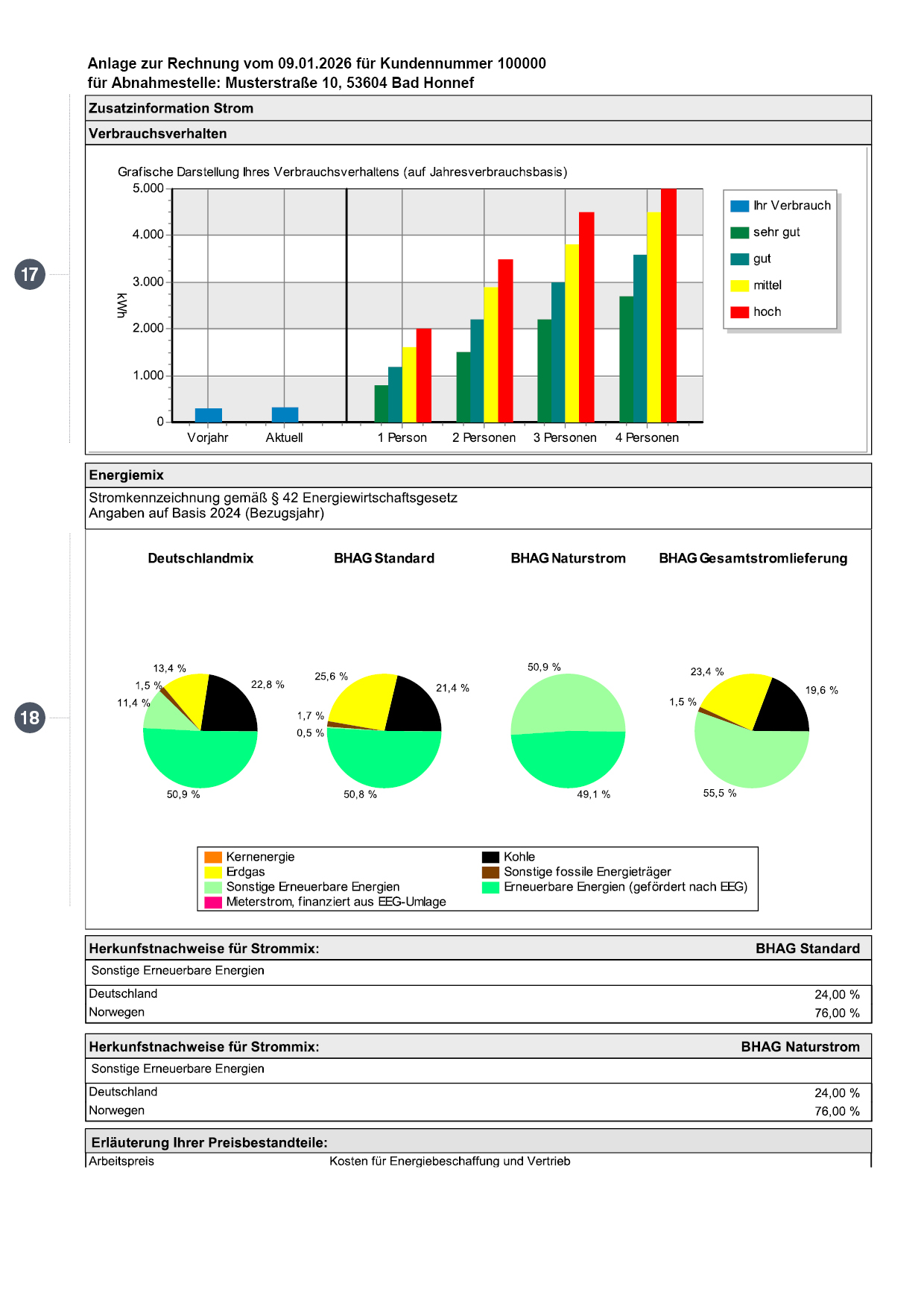Click the BHAG Gesamtstromlieferung pie chart

click(x=752, y=731)
